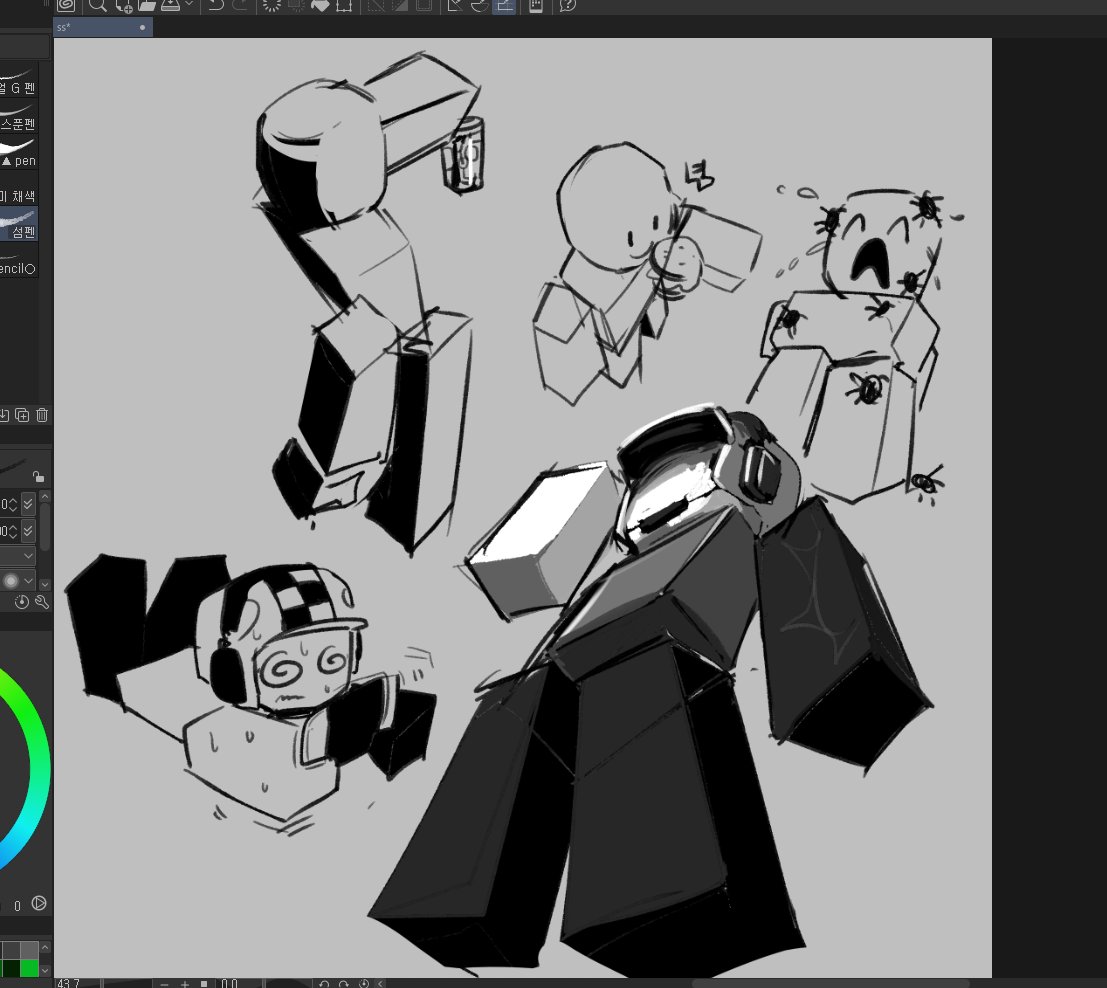
Task: Click the Invert selection icon
Action: click(x=400, y=5)
